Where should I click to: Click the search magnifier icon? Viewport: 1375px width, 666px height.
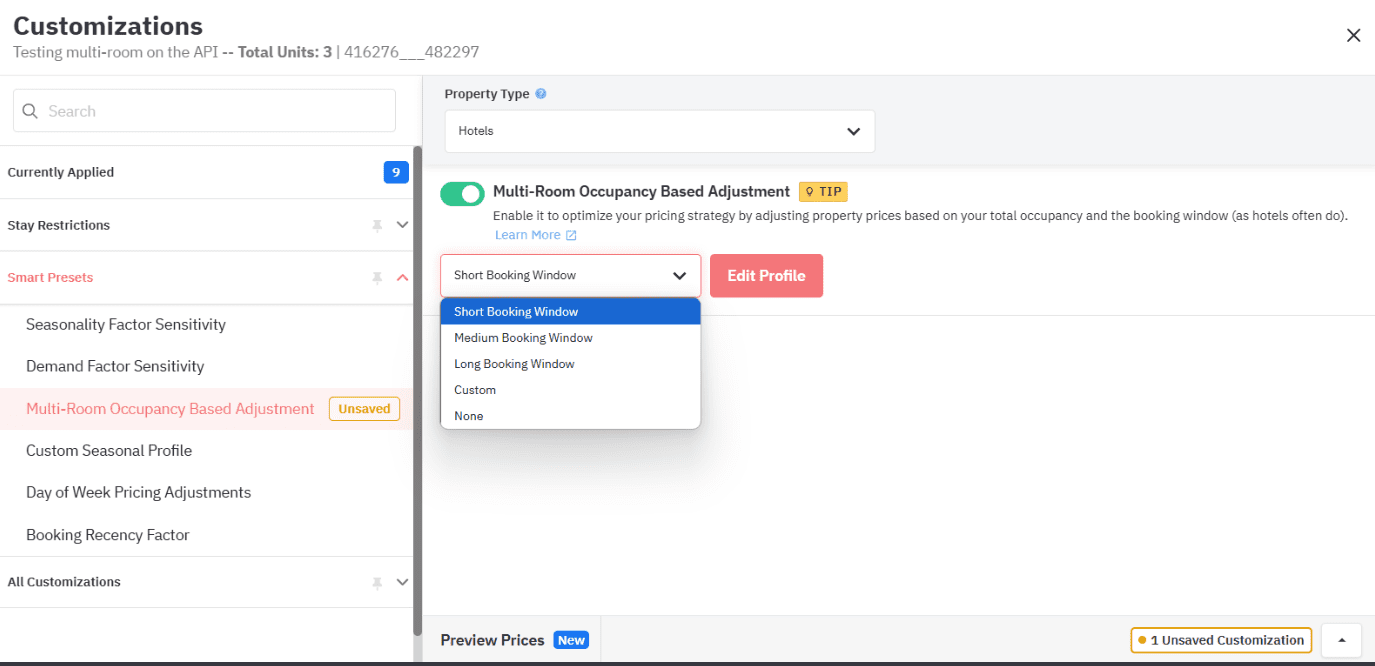tap(28, 110)
